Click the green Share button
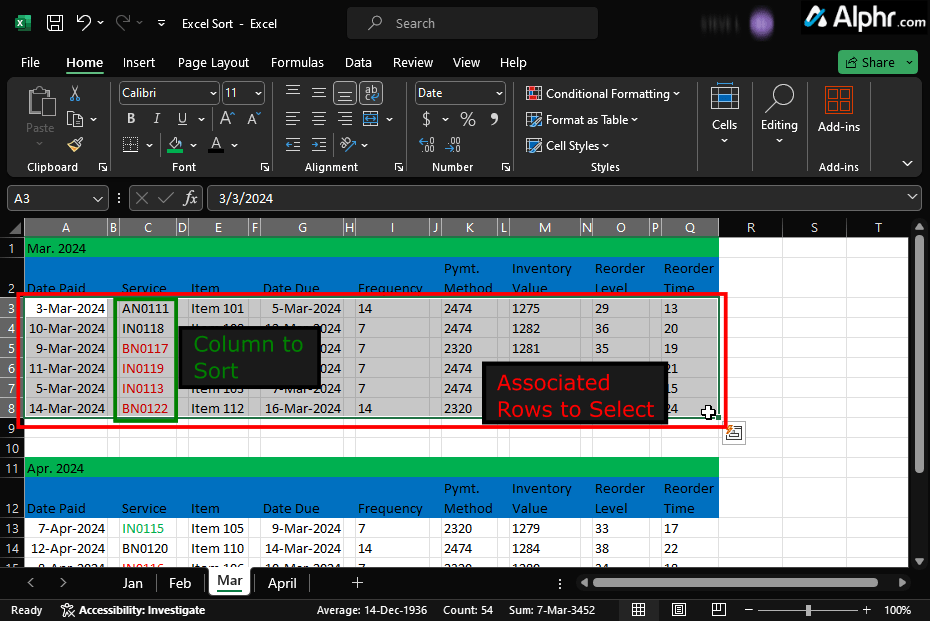The height and width of the screenshot is (621, 930). [x=870, y=62]
